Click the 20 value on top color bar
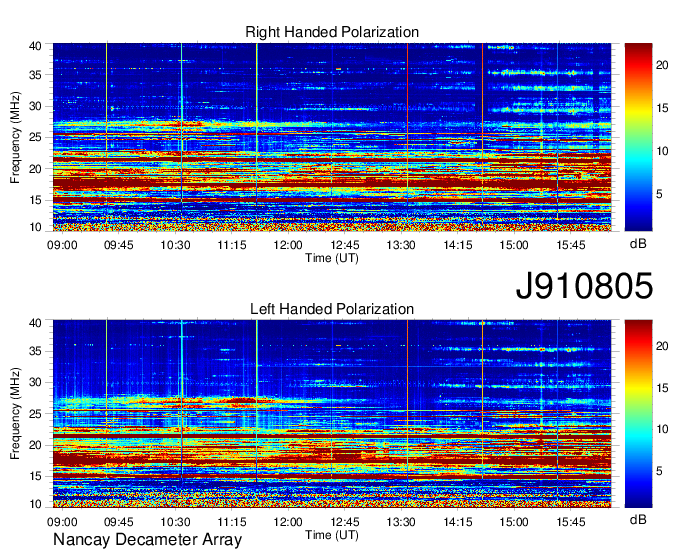This screenshot has width=680, height=552. pyautogui.click(x=662, y=65)
